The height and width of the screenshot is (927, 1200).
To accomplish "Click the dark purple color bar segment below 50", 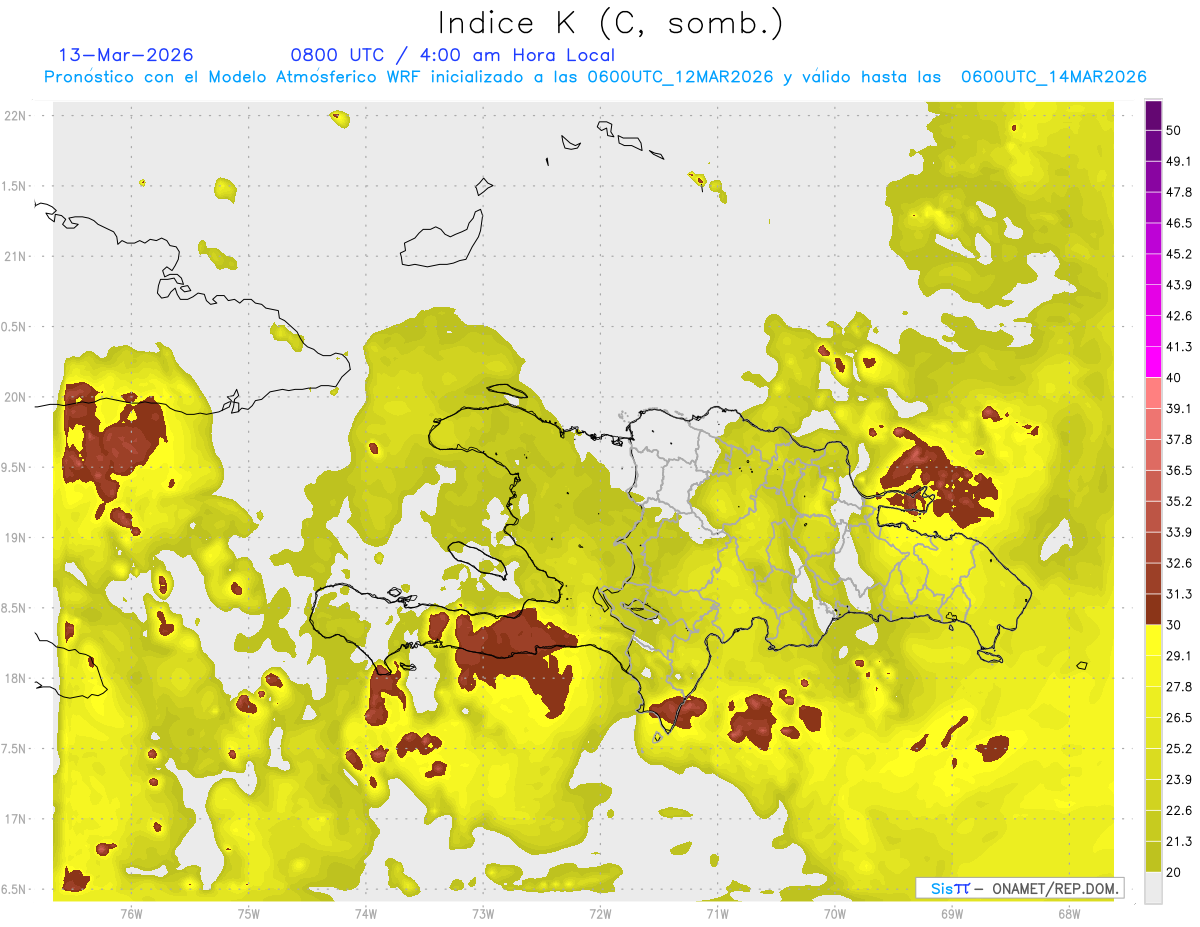I will pos(1153,146).
